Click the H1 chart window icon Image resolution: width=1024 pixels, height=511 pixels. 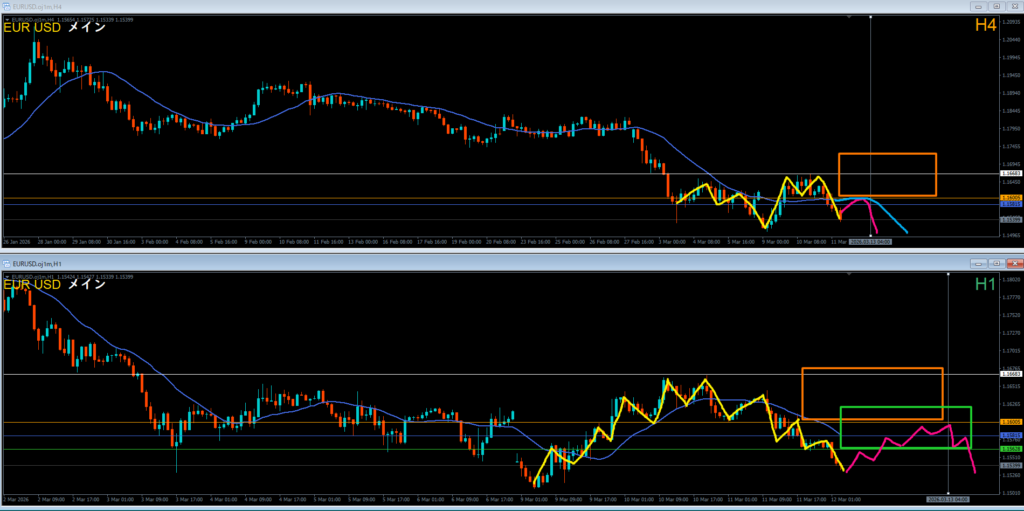pyautogui.click(x=6, y=263)
